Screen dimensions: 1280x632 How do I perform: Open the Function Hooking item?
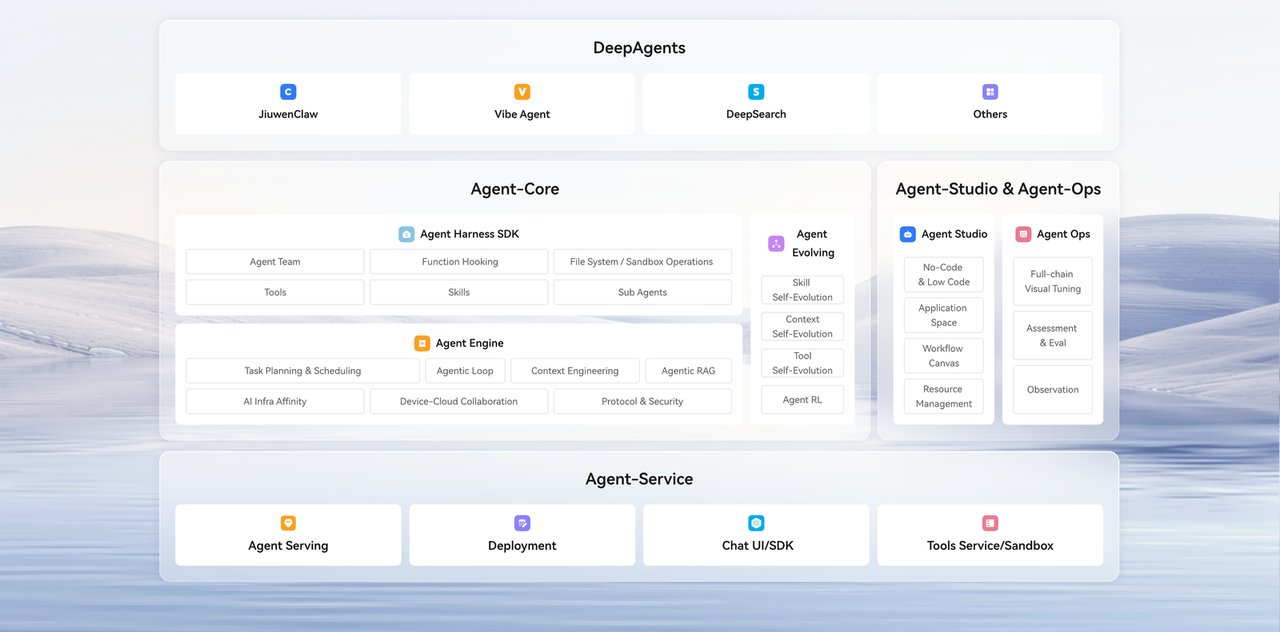point(459,262)
